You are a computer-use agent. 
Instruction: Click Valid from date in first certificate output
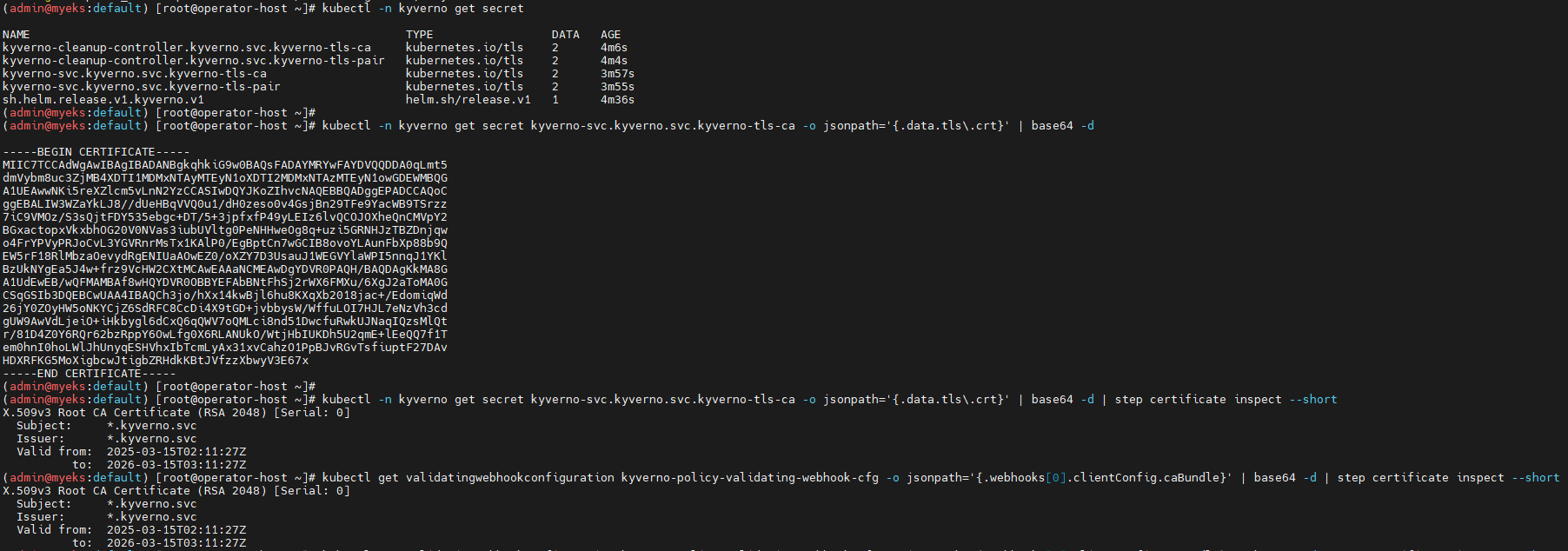click(x=176, y=452)
